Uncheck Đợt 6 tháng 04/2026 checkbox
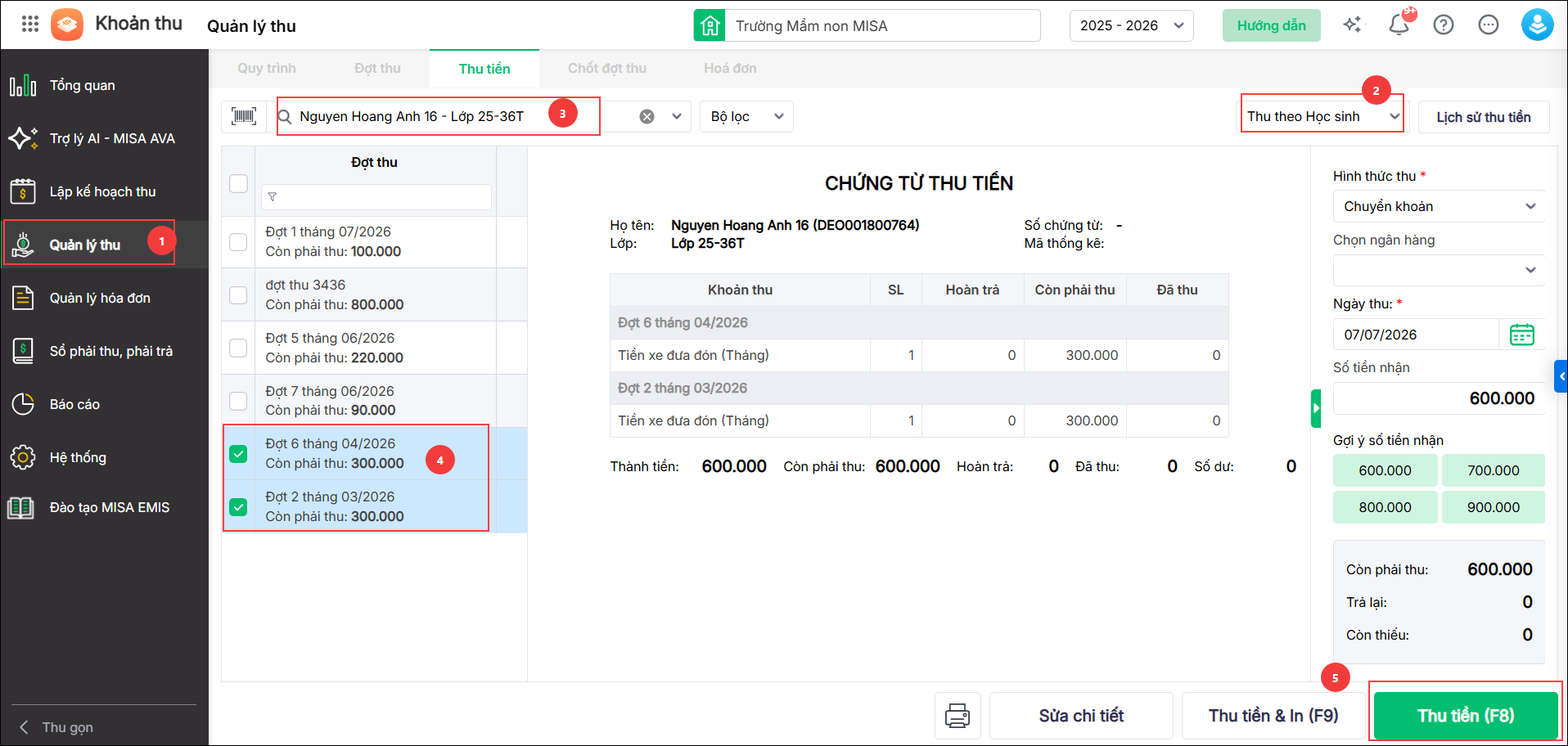 tap(238, 454)
